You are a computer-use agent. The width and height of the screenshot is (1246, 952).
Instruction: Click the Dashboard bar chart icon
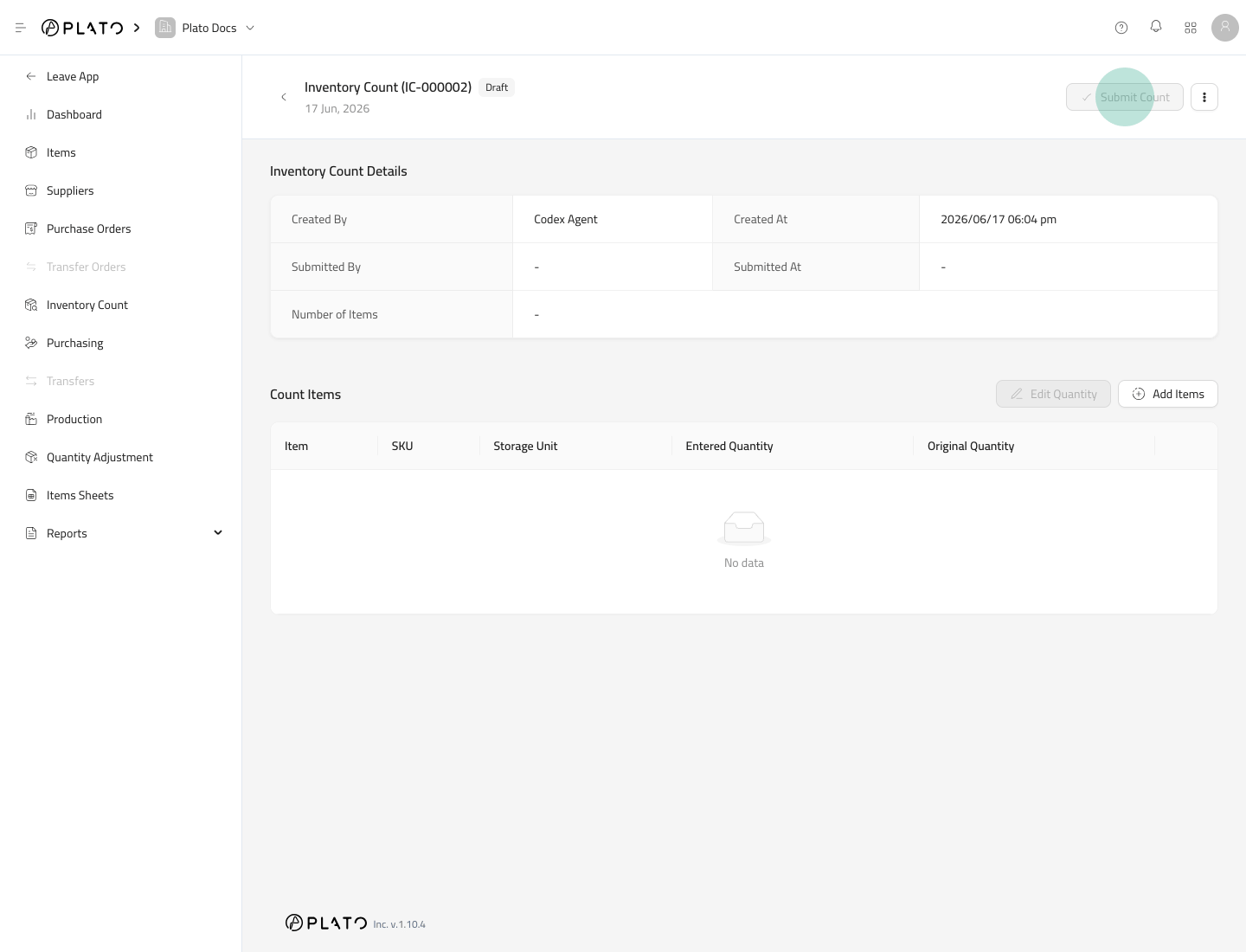pyautogui.click(x=31, y=114)
